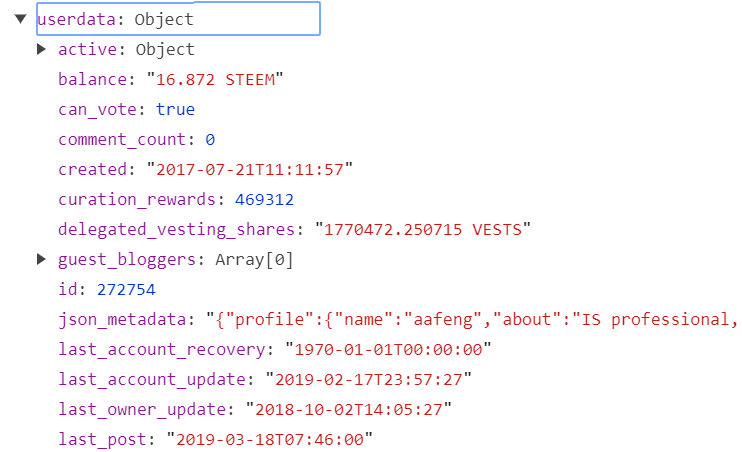Click the guest_bloggers Array[0] label
742x452 pixels.
[x=254, y=260]
